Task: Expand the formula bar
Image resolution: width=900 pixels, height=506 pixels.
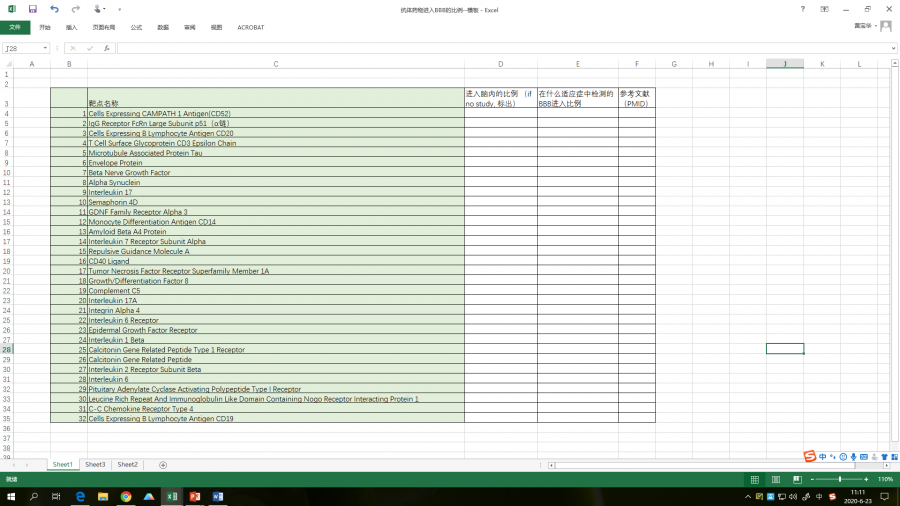Action: [x=893, y=48]
